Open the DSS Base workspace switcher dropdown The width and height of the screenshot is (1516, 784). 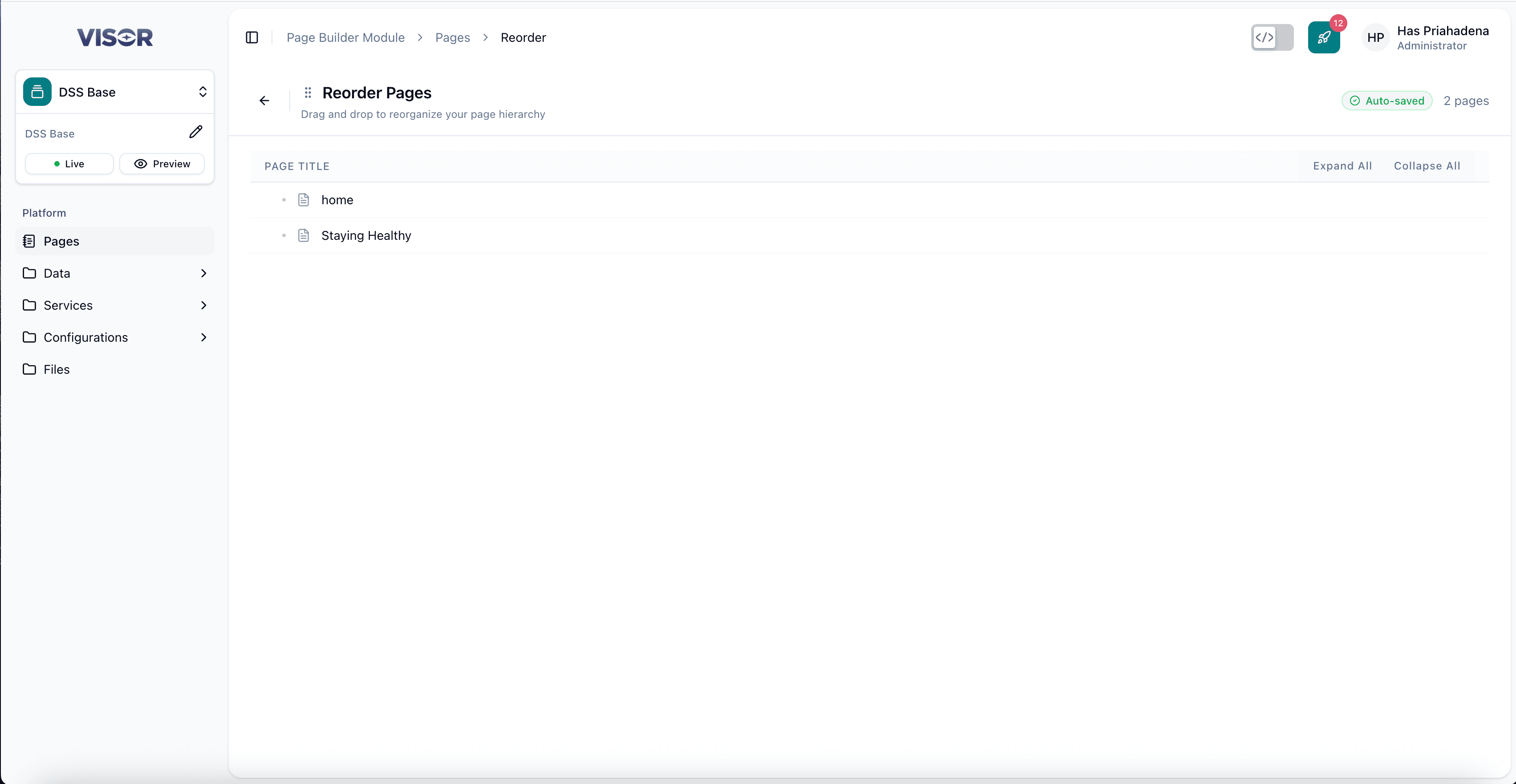click(x=203, y=92)
